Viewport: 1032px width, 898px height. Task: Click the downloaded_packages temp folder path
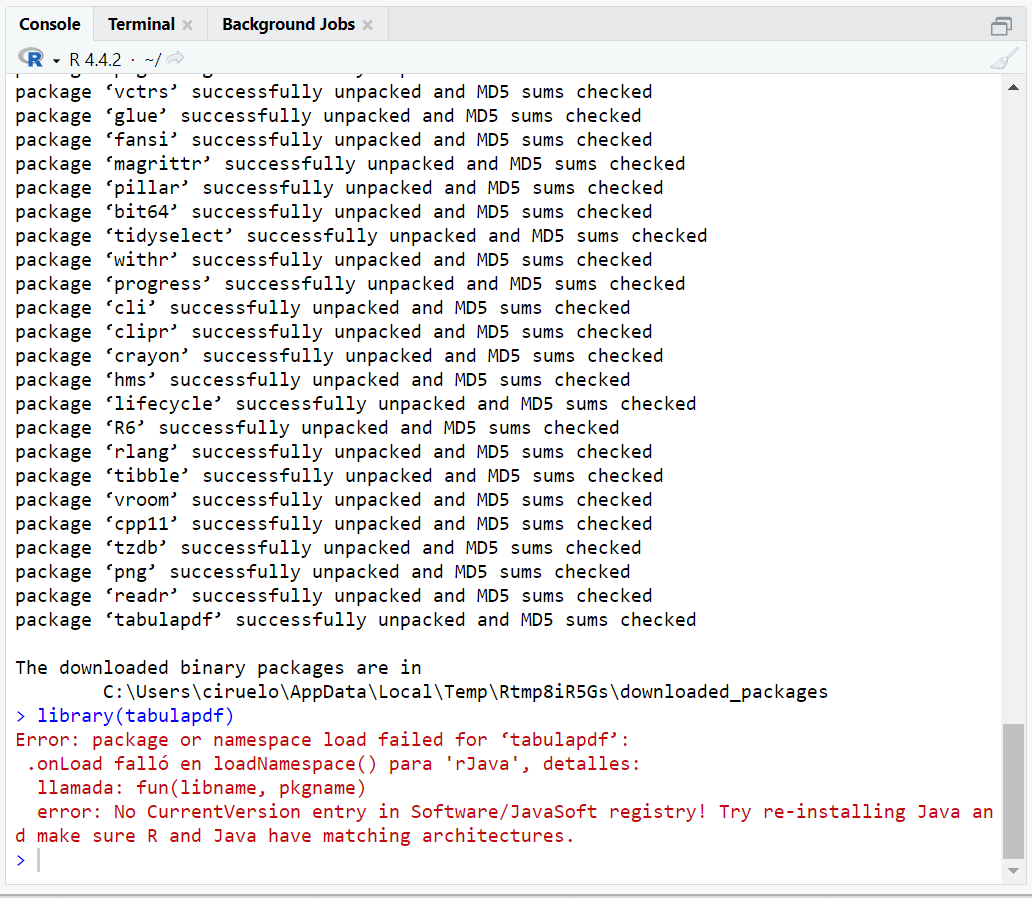click(x=465, y=692)
